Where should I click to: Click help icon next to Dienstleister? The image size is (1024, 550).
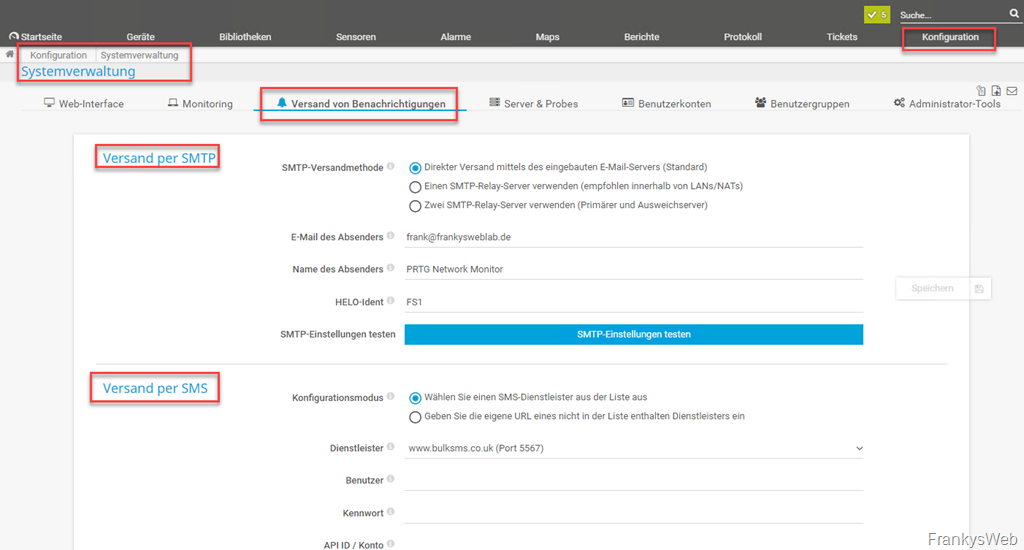[x=391, y=448]
